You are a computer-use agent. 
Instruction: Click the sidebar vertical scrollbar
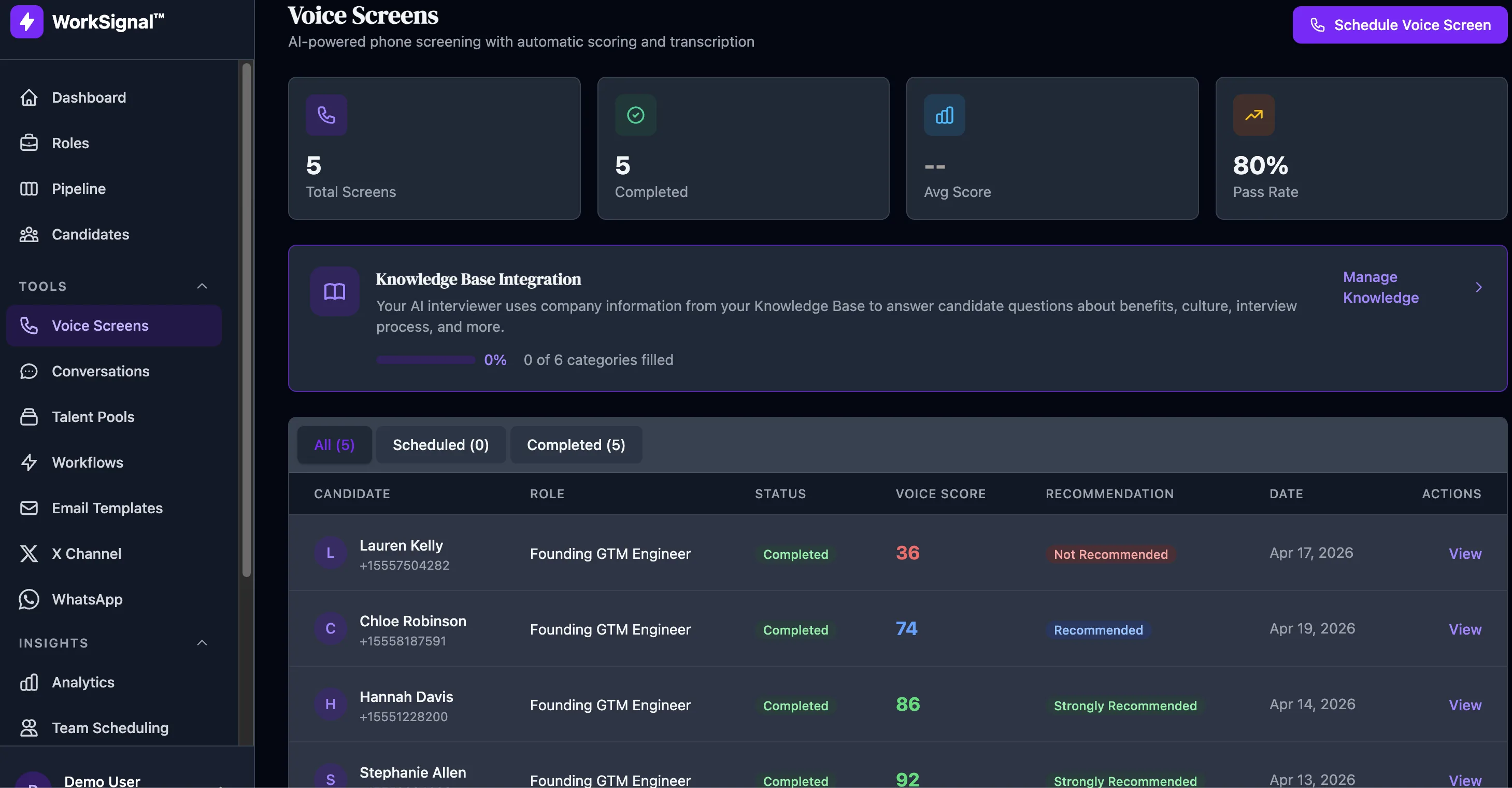click(247, 320)
